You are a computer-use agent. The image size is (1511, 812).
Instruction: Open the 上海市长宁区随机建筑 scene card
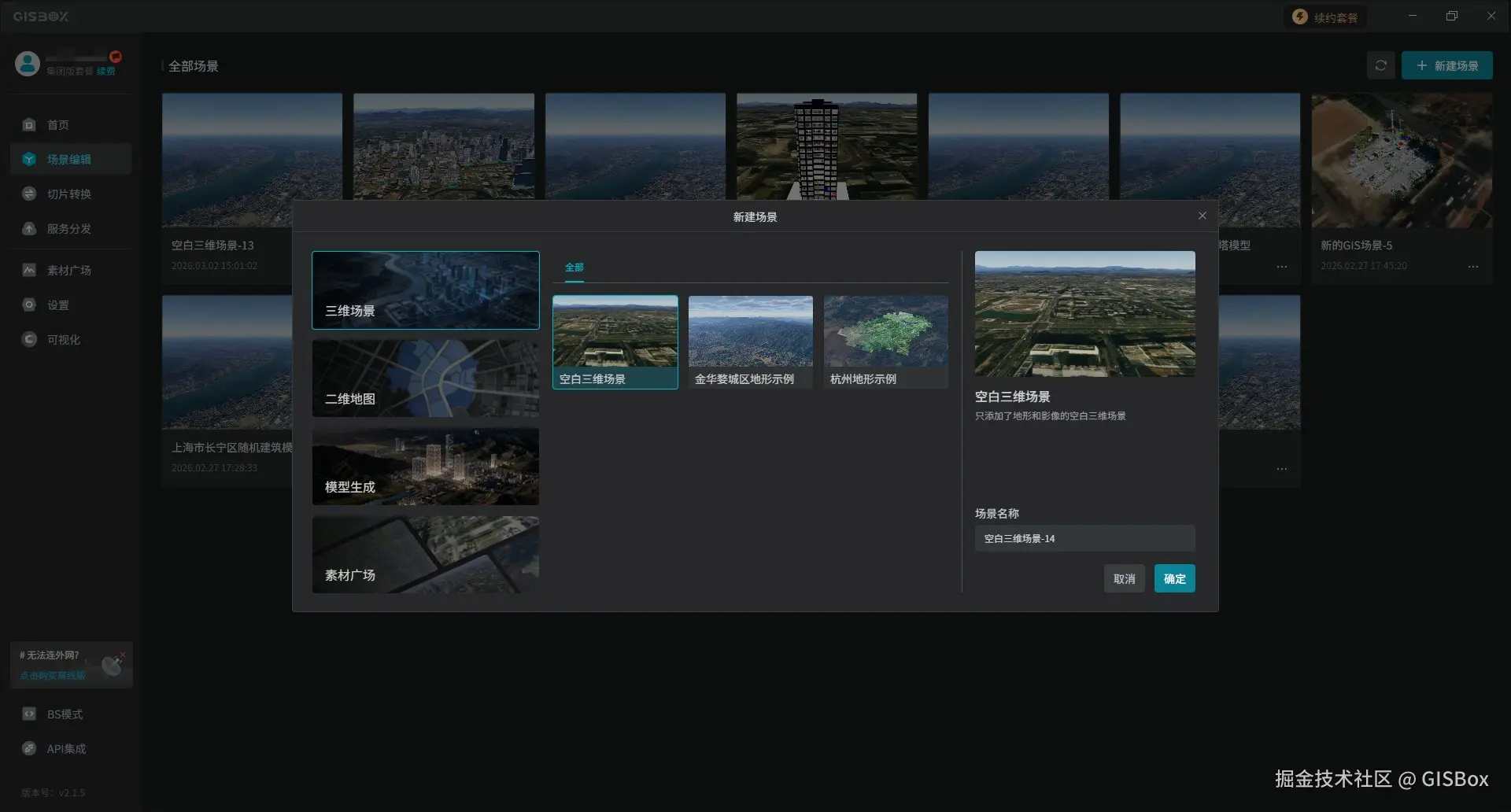click(227, 391)
